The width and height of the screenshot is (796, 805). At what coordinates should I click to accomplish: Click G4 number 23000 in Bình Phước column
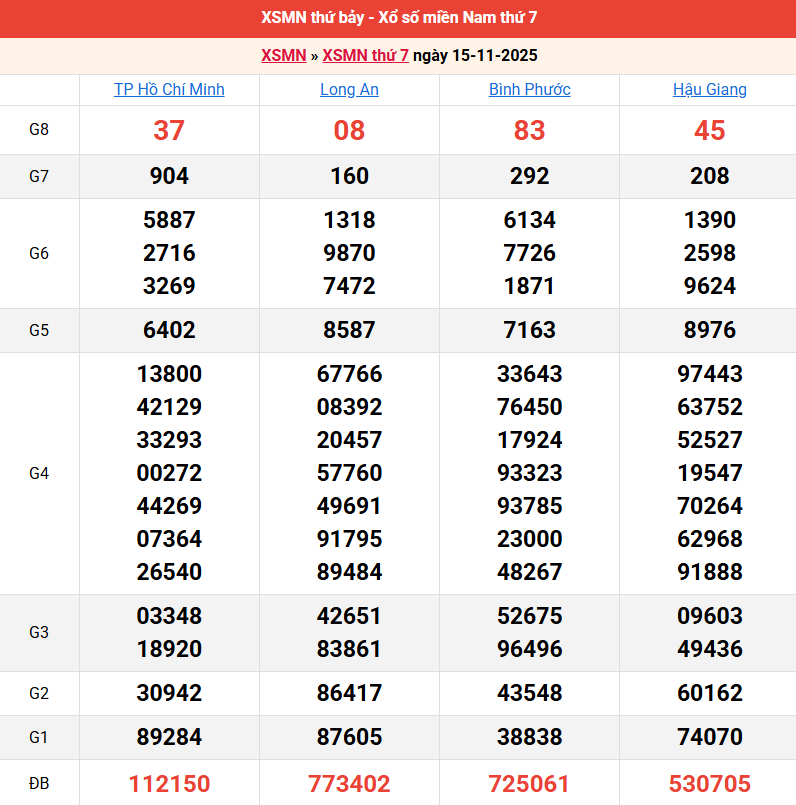[529, 539]
